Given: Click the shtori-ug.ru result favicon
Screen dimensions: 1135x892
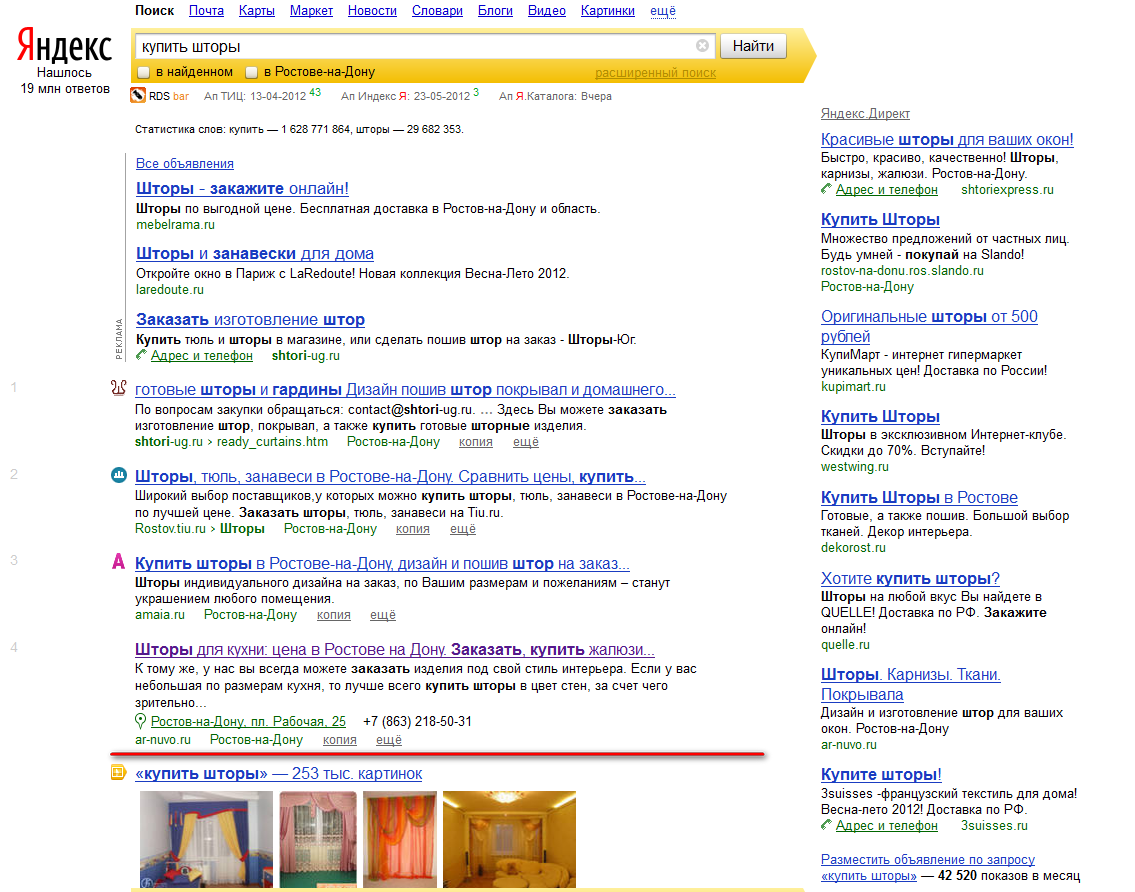Looking at the screenshot, I should [119, 388].
